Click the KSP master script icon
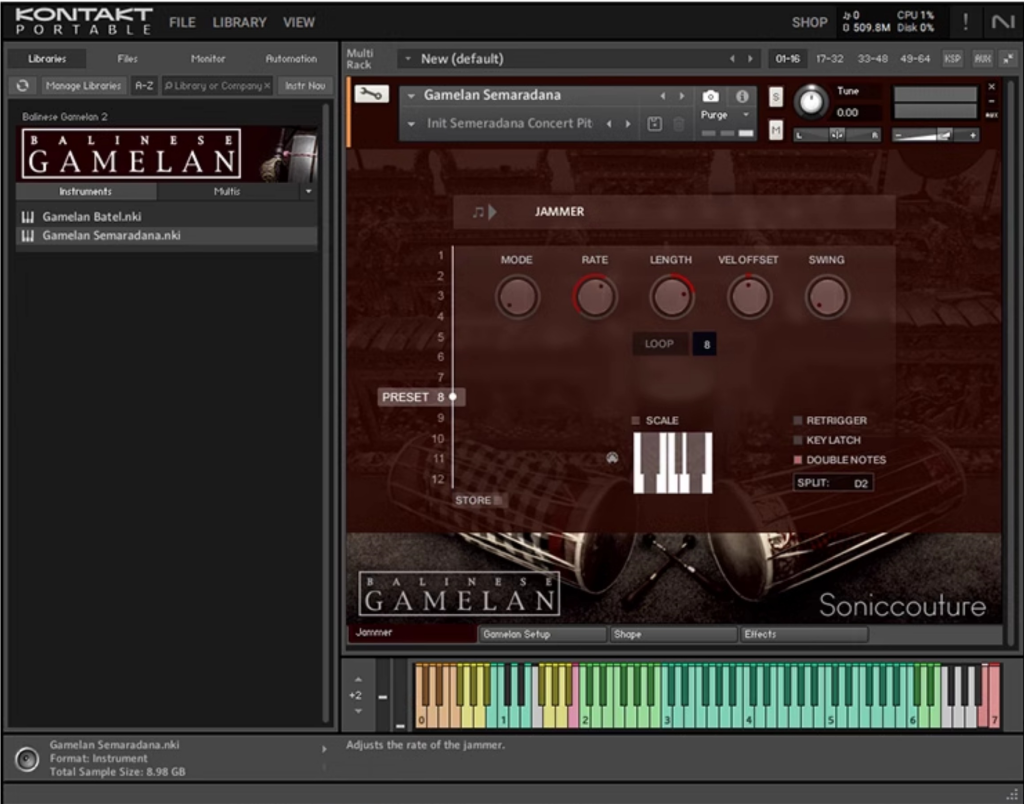Viewport: 1024px width, 804px height. tap(952, 59)
